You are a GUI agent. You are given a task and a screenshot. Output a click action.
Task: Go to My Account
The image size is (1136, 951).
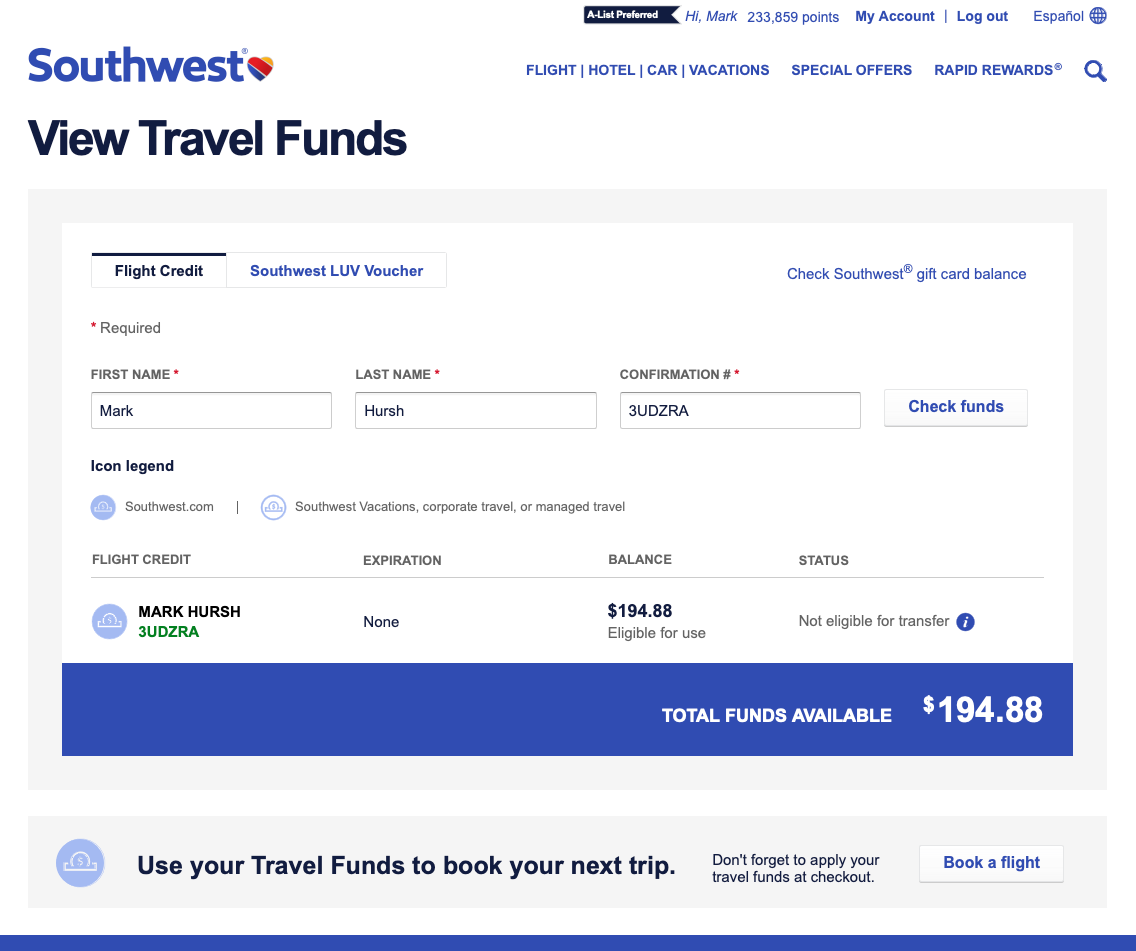coord(894,15)
